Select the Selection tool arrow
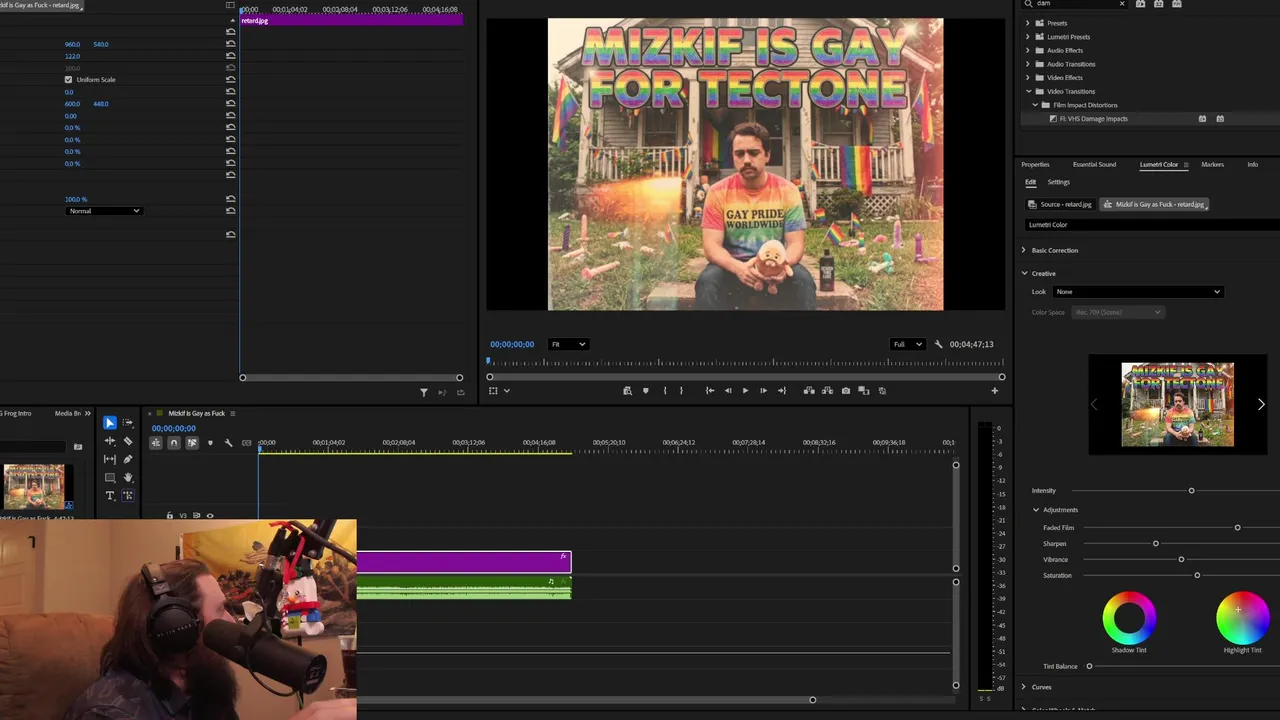The width and height of the screenshot is (1280, 720). [110, 423]
